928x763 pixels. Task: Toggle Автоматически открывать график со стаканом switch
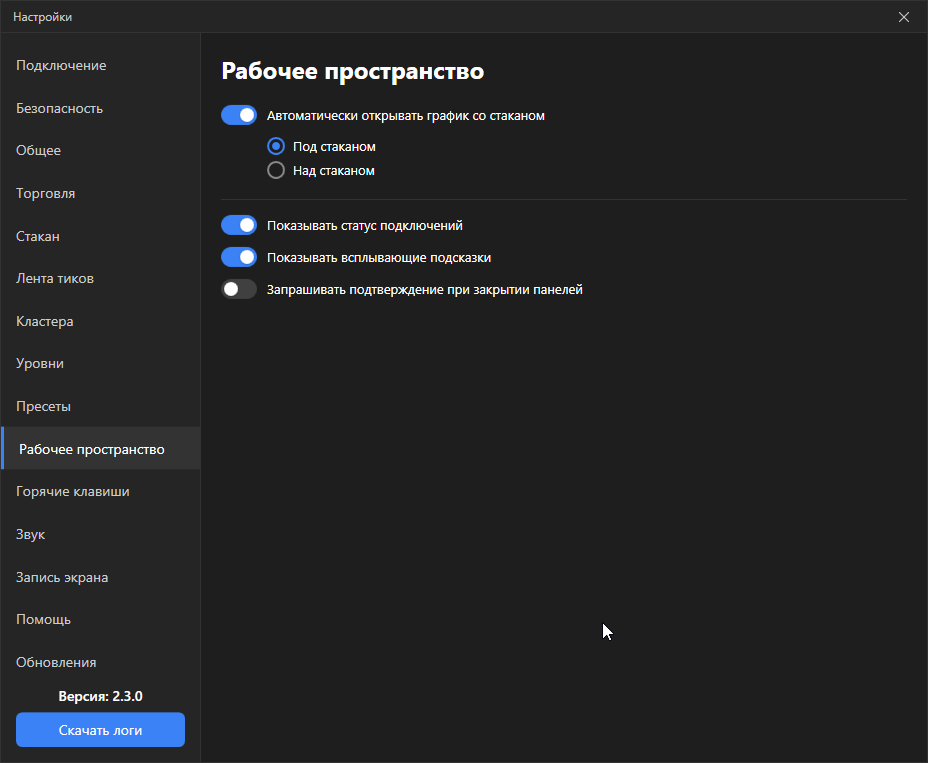tap(239, 115)
